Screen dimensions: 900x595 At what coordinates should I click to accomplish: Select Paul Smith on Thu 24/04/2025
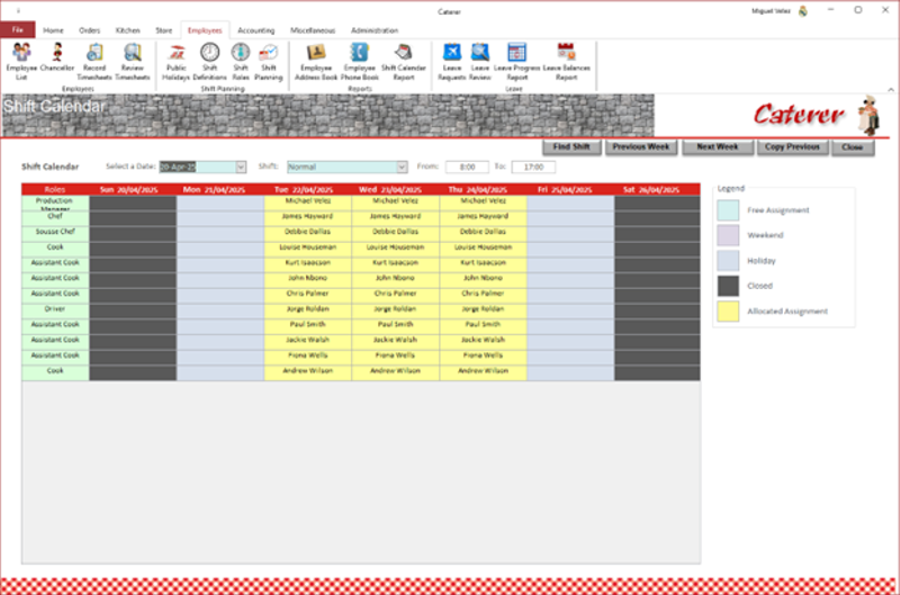(x=483, y=326)
